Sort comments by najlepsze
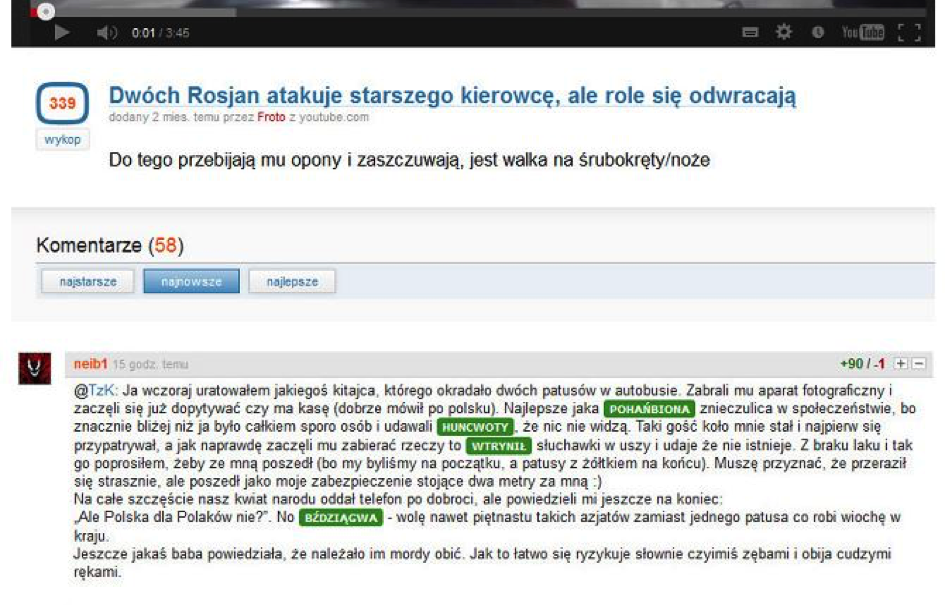Viewport: 945px width, 606px height. 292,282
